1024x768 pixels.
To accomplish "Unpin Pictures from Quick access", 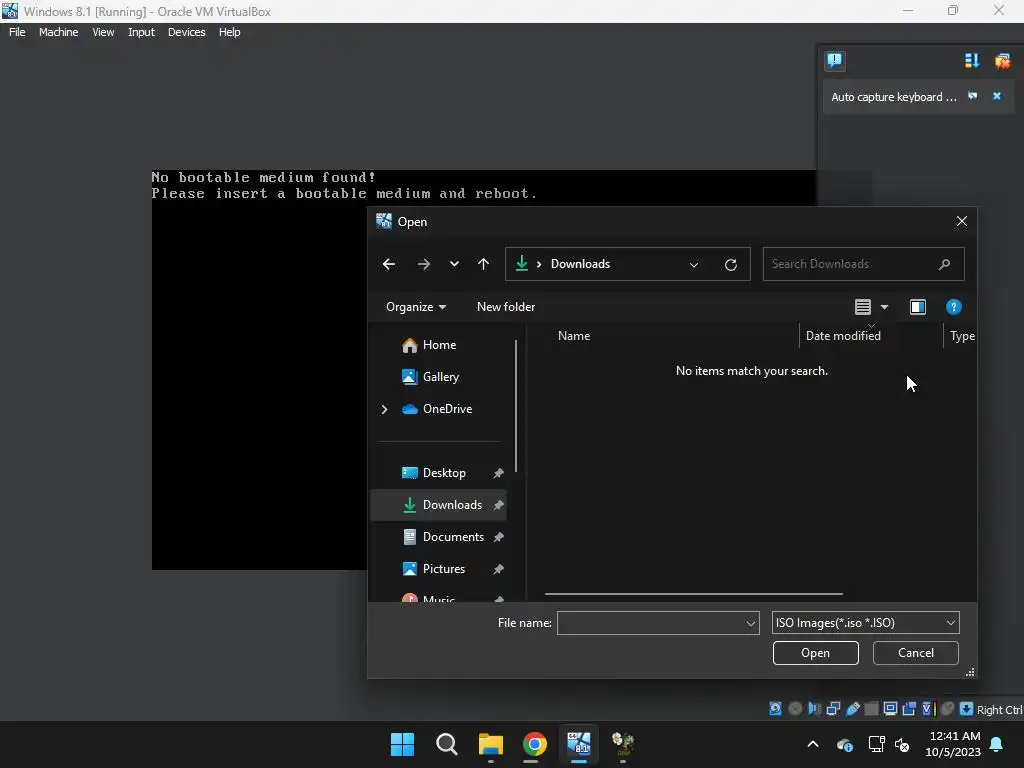I will point(498,569).
